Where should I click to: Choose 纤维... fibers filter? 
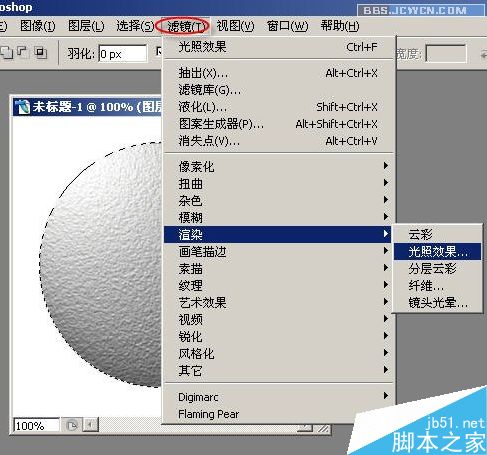(x=437, y=286)
